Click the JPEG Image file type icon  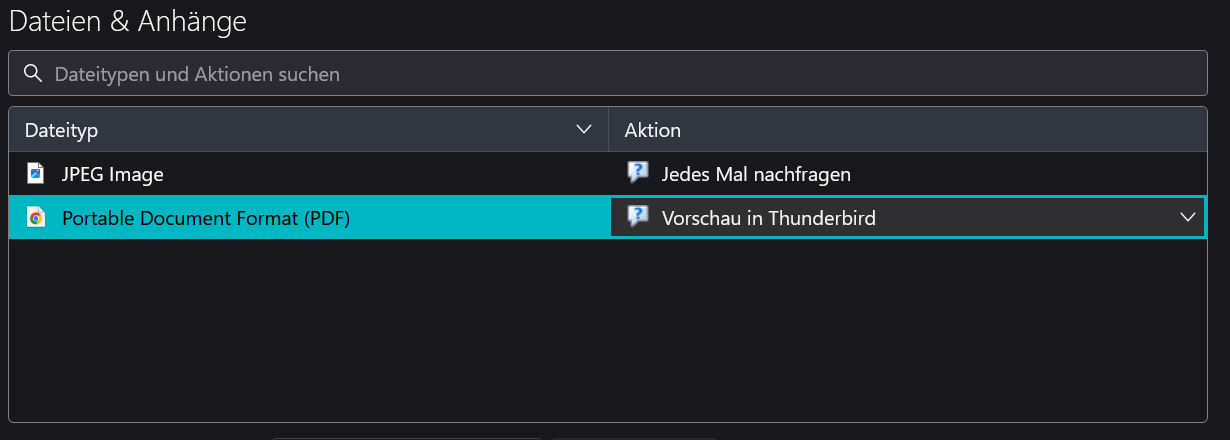pos(35,174)
